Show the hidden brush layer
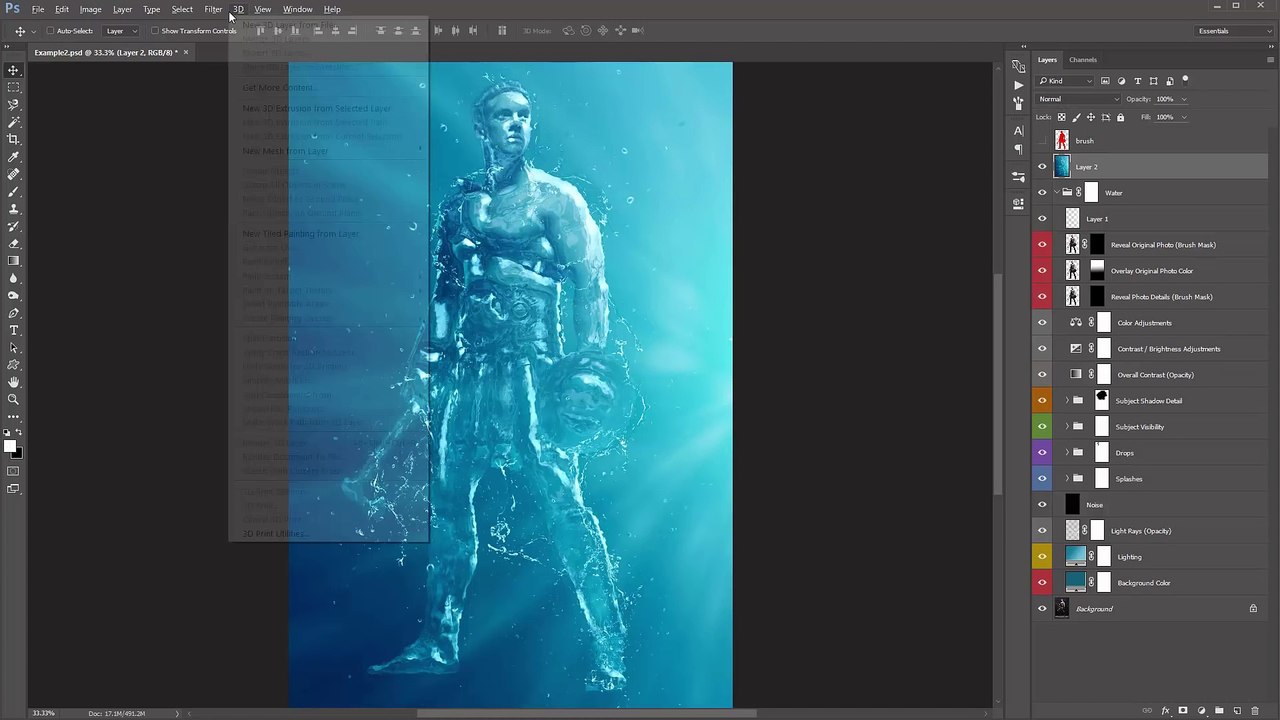This screenshot has width=1280, height=720. point(1042,141)
